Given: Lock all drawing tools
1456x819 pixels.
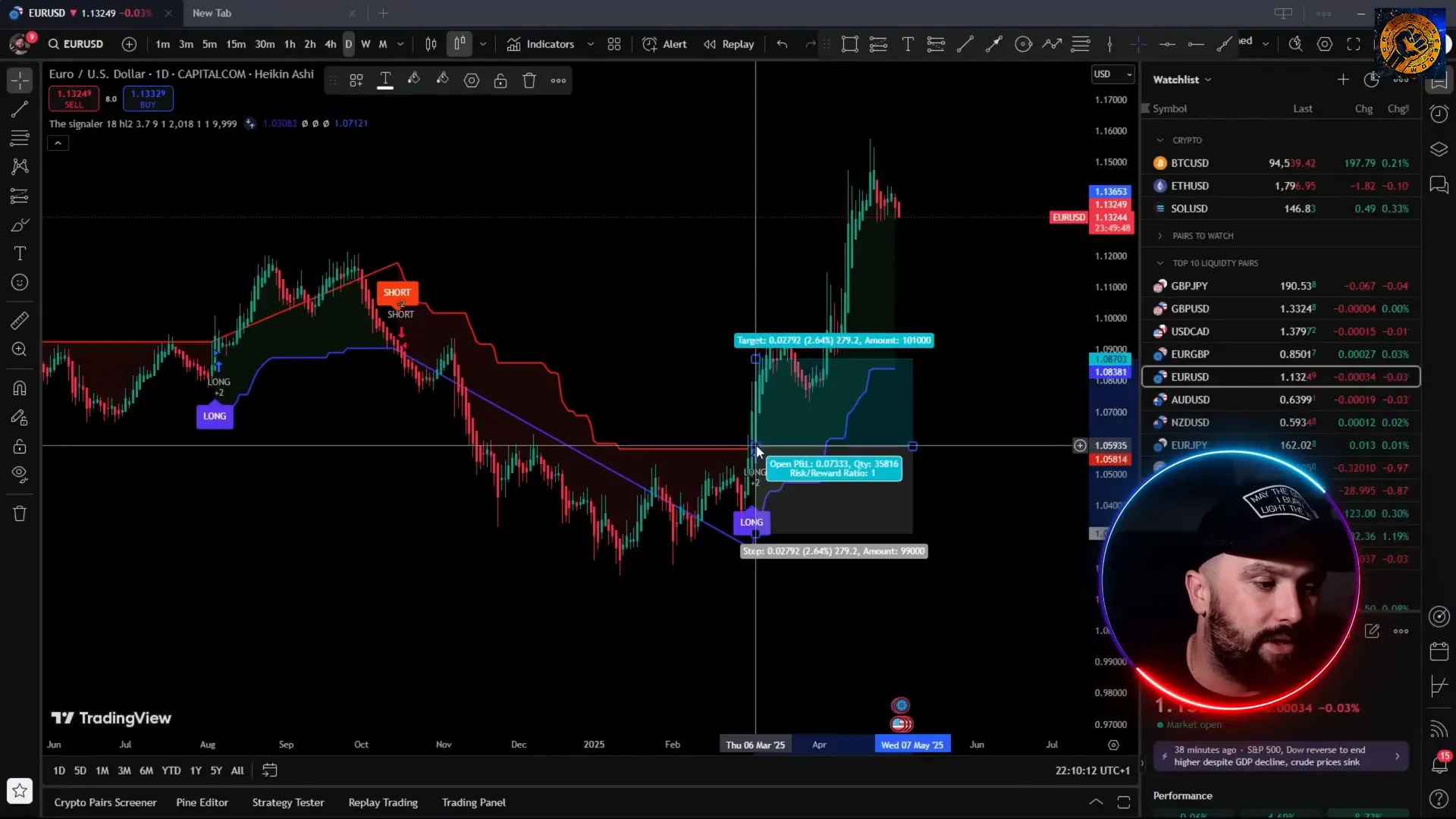Looking at the screenshot, I should [x=20, y=447].
